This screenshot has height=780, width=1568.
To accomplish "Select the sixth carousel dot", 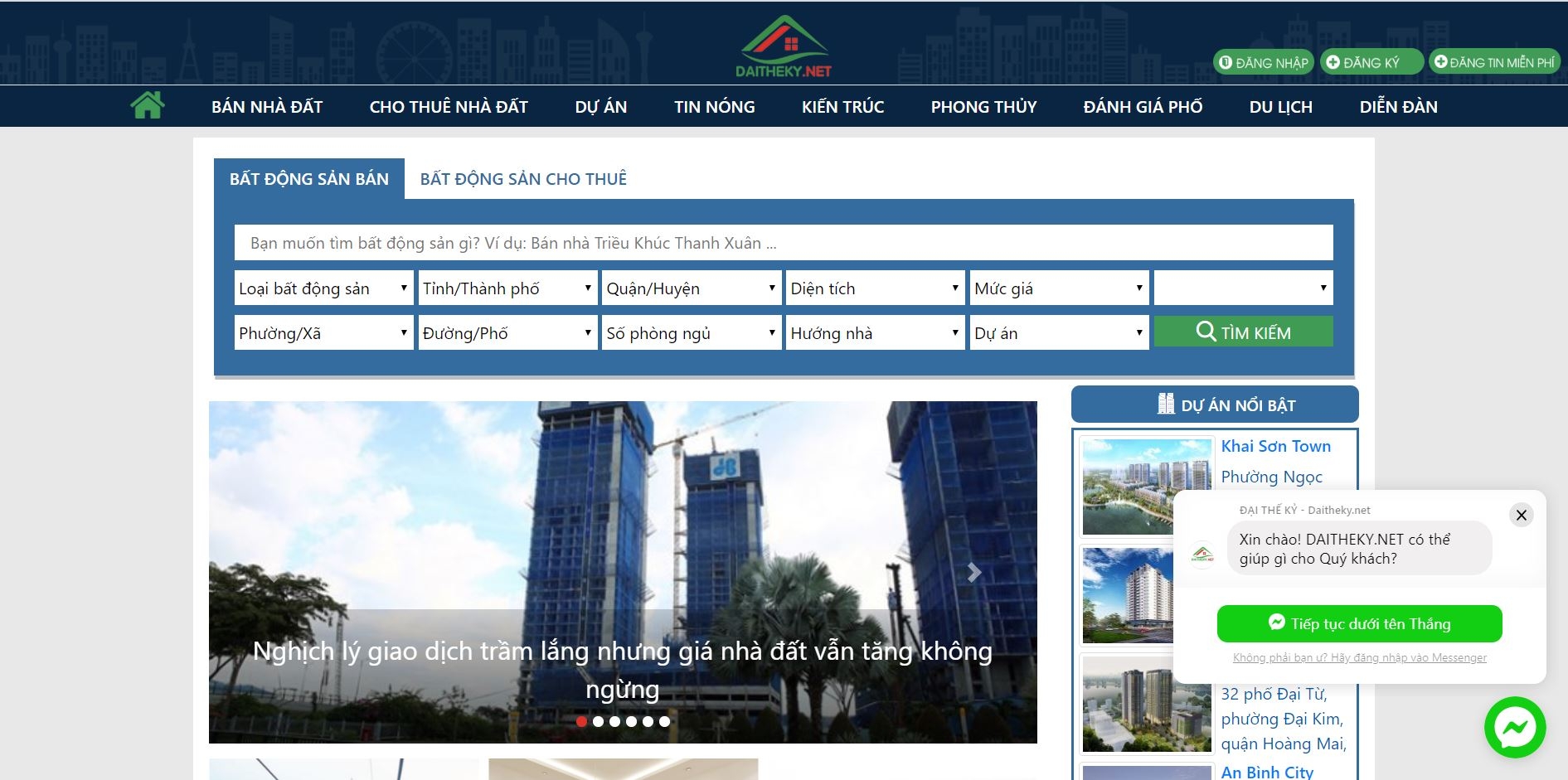I will click(664, 721).
